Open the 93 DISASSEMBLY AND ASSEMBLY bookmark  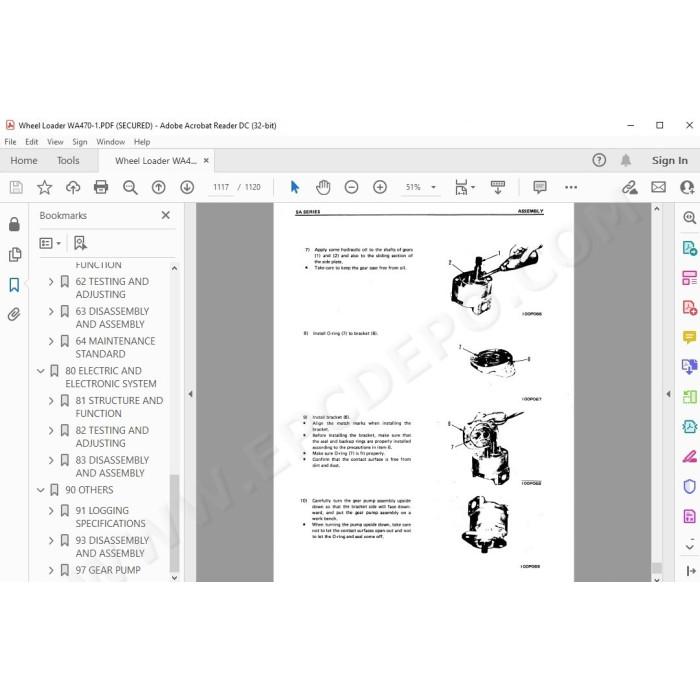112,547
